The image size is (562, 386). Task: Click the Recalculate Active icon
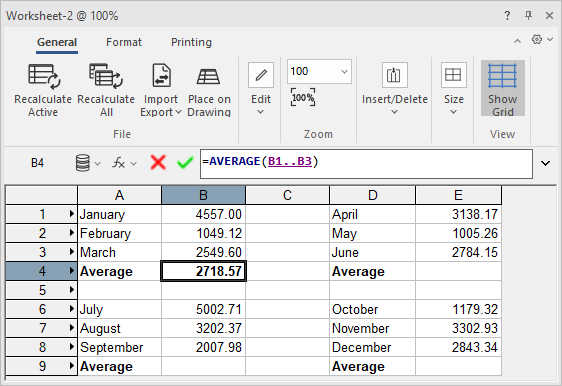click(x=43, y=76)
